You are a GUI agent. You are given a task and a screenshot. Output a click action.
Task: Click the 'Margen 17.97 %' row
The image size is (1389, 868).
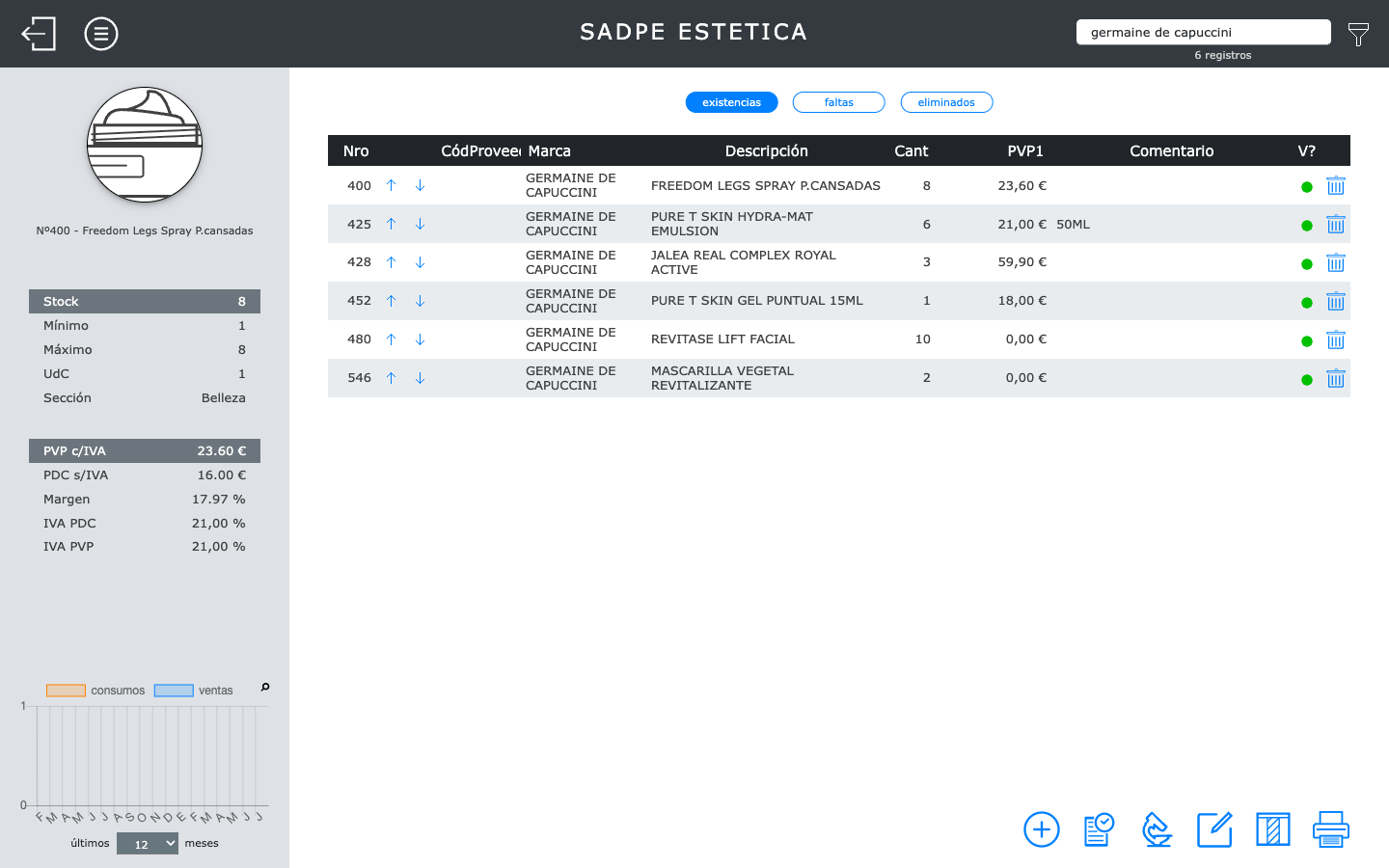[145, 499]
